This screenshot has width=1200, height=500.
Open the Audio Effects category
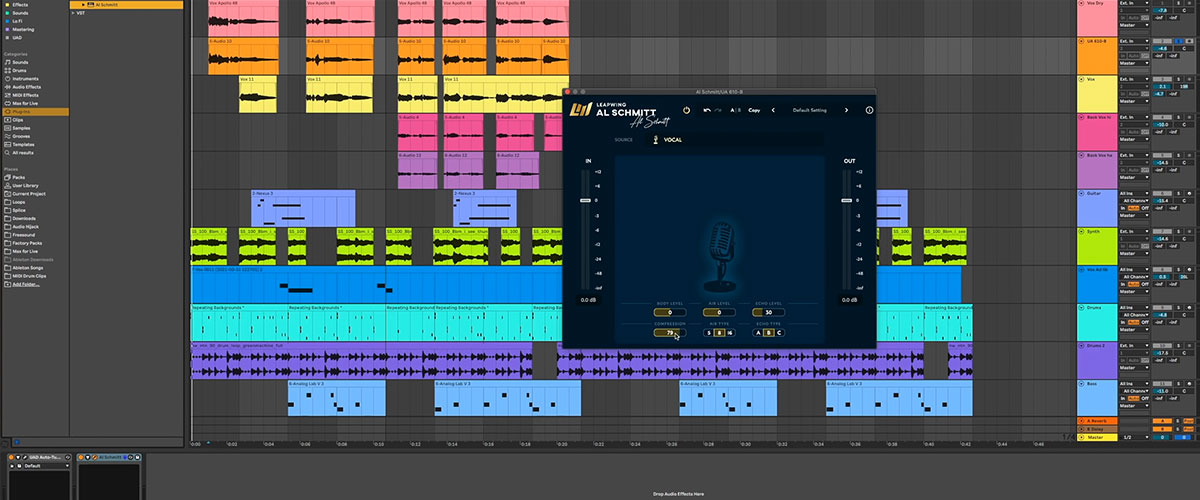click(x=25, y=87)
